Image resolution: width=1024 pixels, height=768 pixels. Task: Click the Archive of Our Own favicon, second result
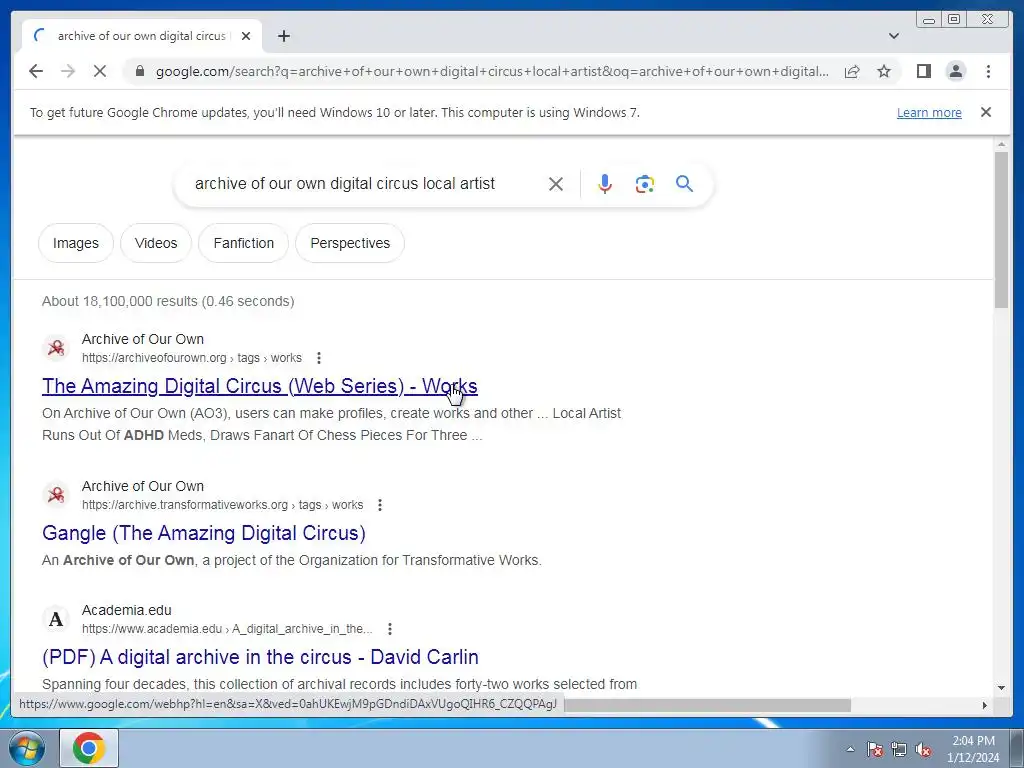(56, 494)
